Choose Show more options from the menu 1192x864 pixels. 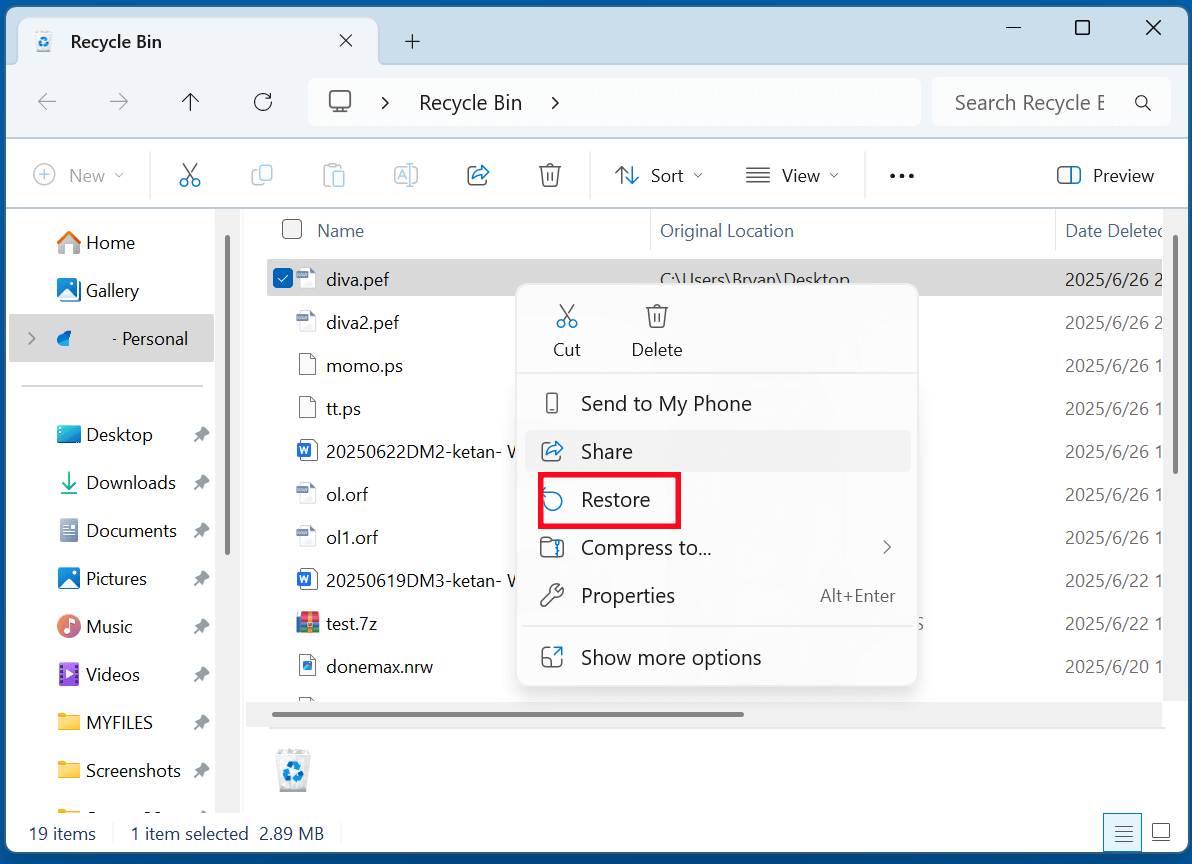point(670,657)
